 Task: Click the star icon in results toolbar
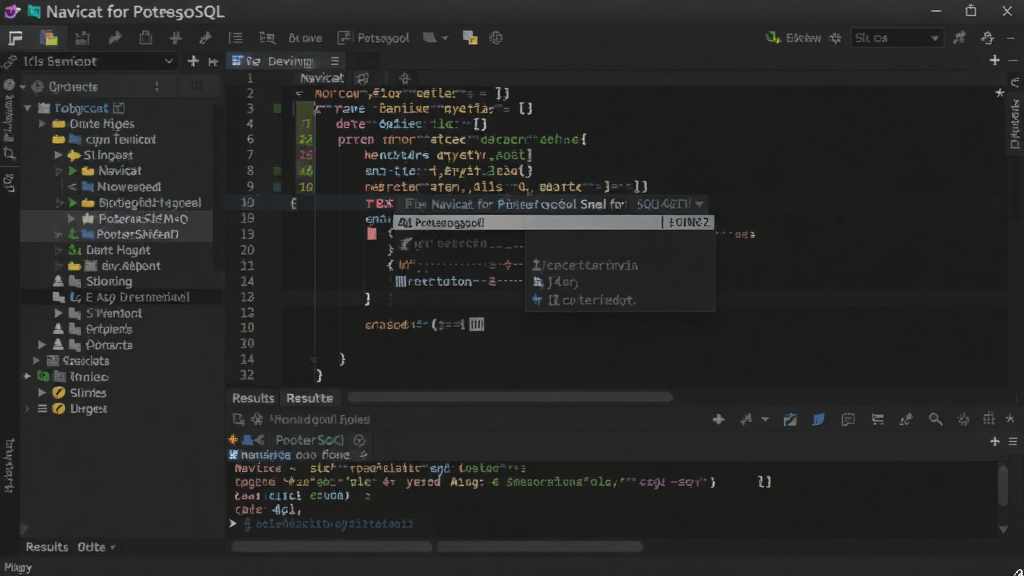point(1010,419)
